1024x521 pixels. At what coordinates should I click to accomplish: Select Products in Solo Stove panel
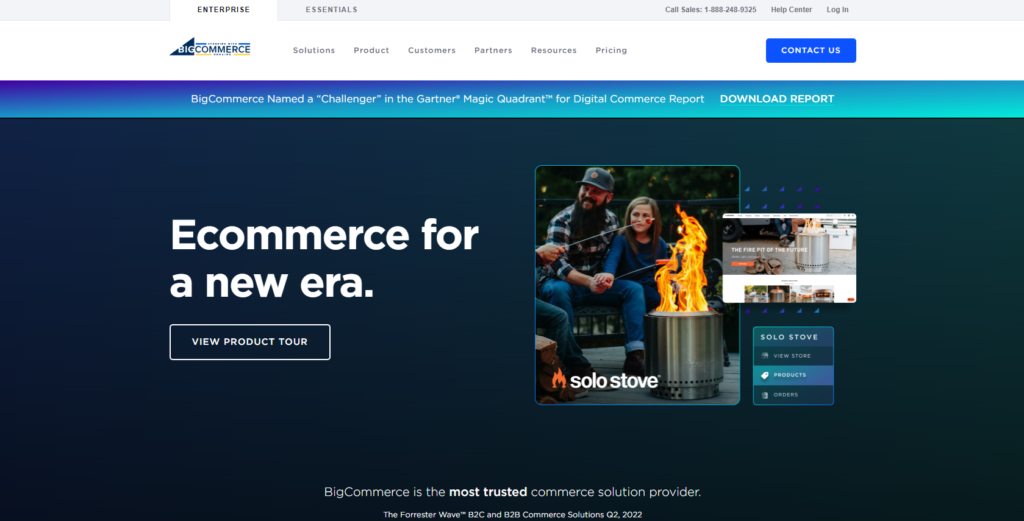pos(793,375)
